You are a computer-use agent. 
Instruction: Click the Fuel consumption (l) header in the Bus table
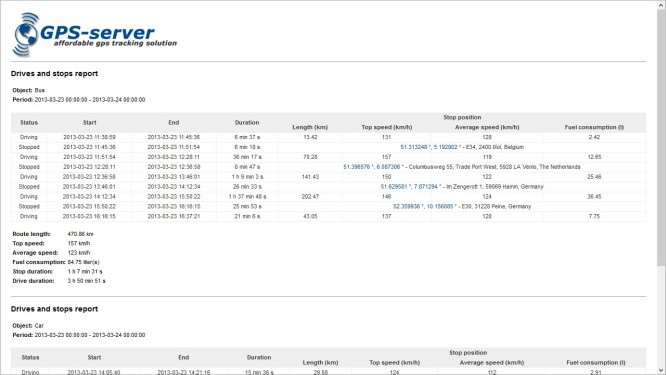(594, 127)
